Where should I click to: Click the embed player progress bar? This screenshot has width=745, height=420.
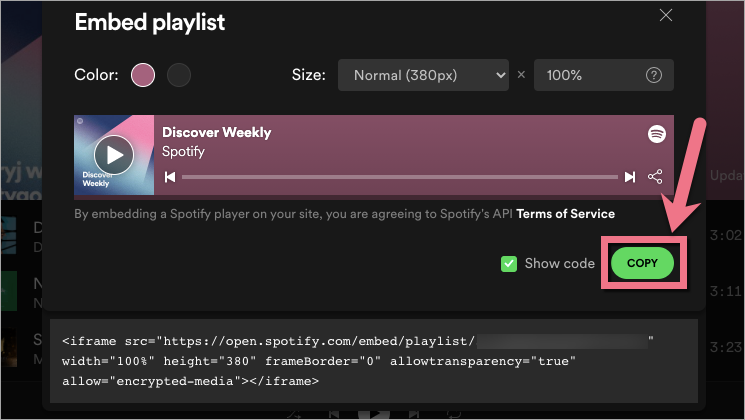(x=400, y=177)
